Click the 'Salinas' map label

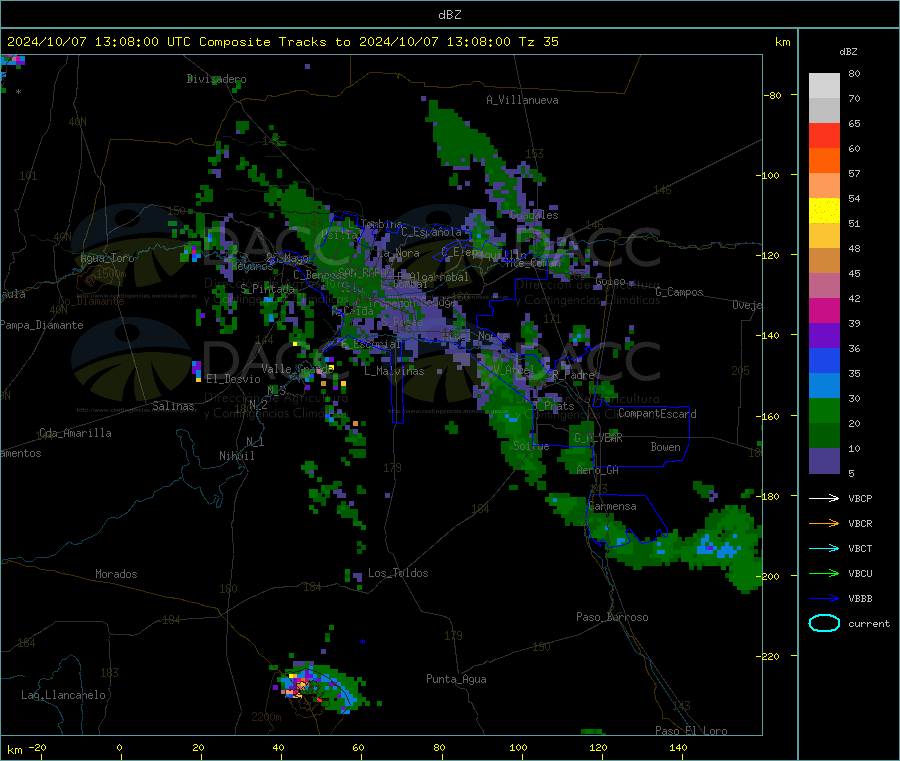173,406
